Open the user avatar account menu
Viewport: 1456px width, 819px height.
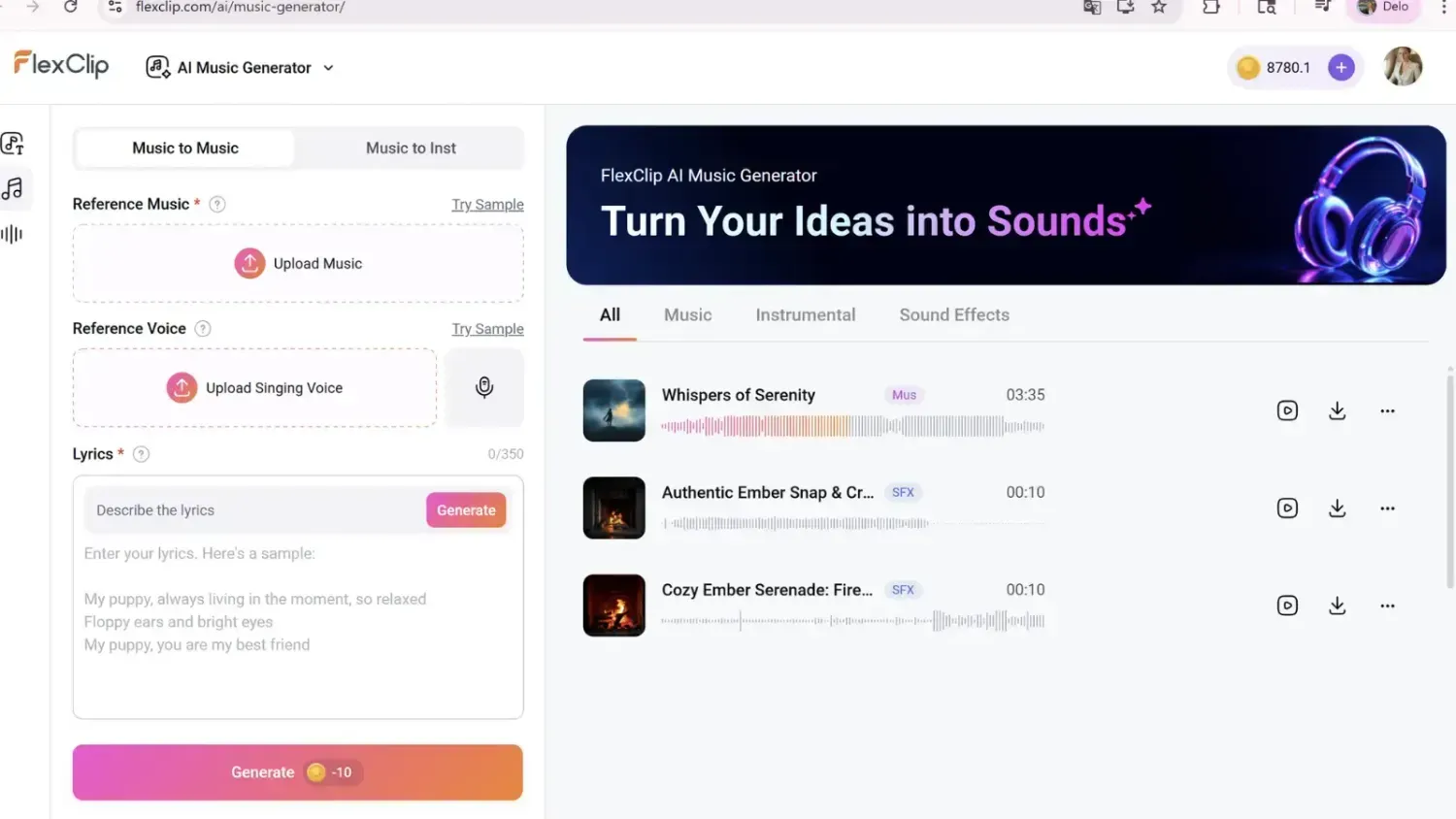pyautogui.click(x=1402, y=66)
